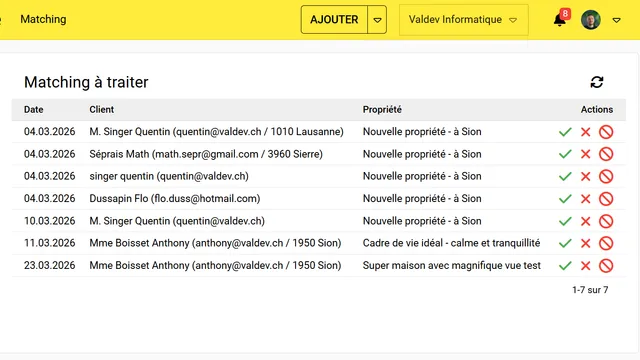This screenshot has width=640, height=360.
Task: Accept match for singer quentin lowercase row
Action: [565, 176]
